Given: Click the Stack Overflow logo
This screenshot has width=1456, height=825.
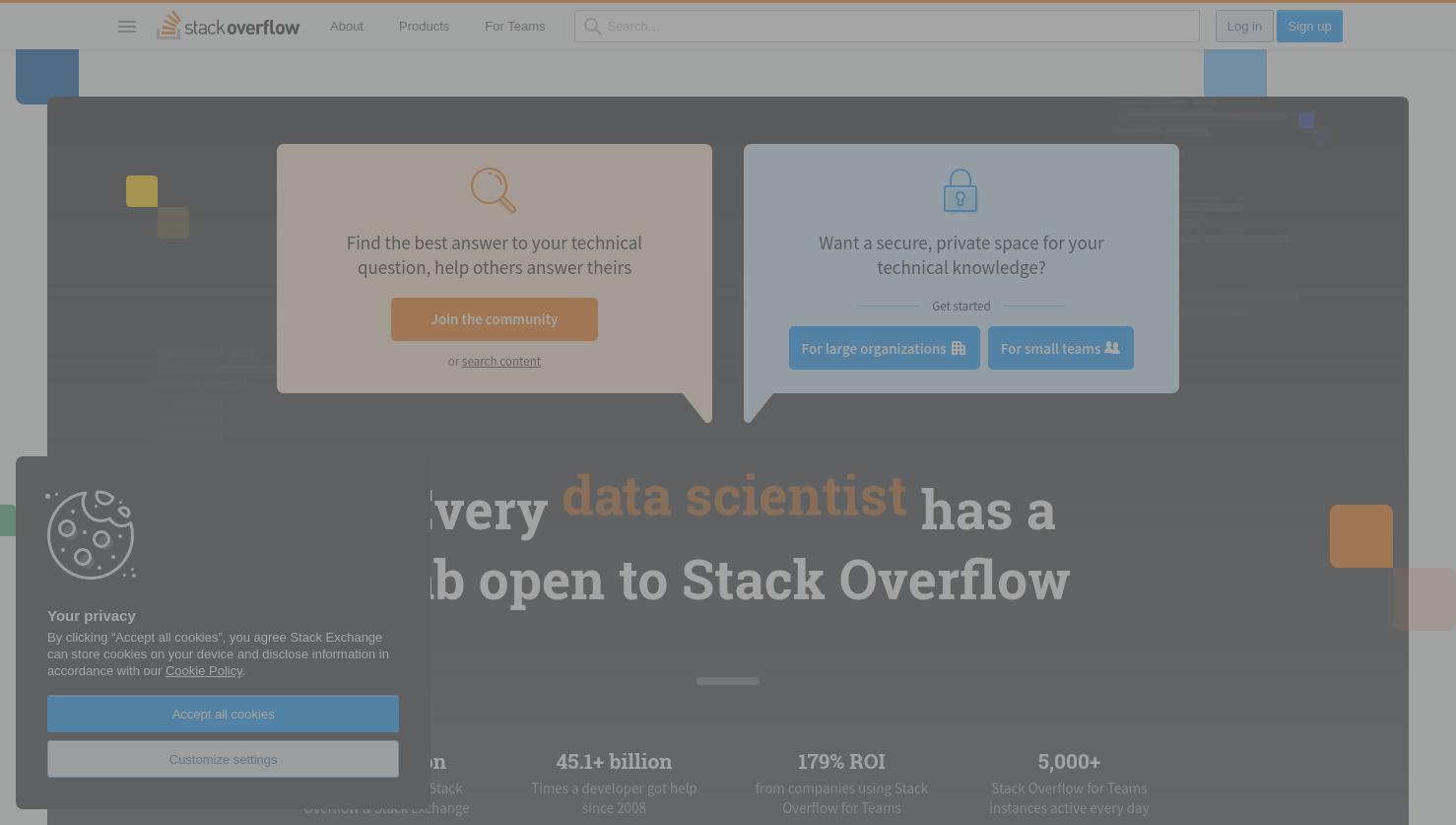Looking at the screenshot, I should pyautogui.click(x=228, y=26).
